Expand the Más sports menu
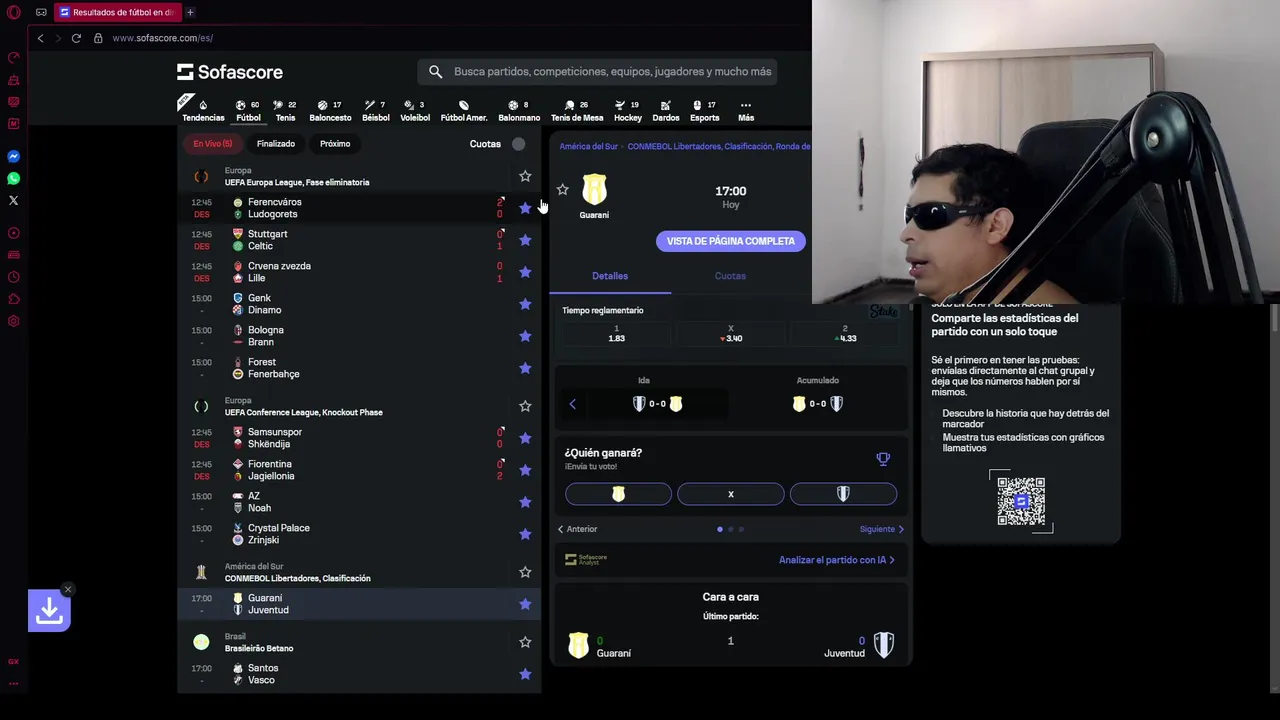This screenshot has width=1280, height=720. (x=746, y=110)
